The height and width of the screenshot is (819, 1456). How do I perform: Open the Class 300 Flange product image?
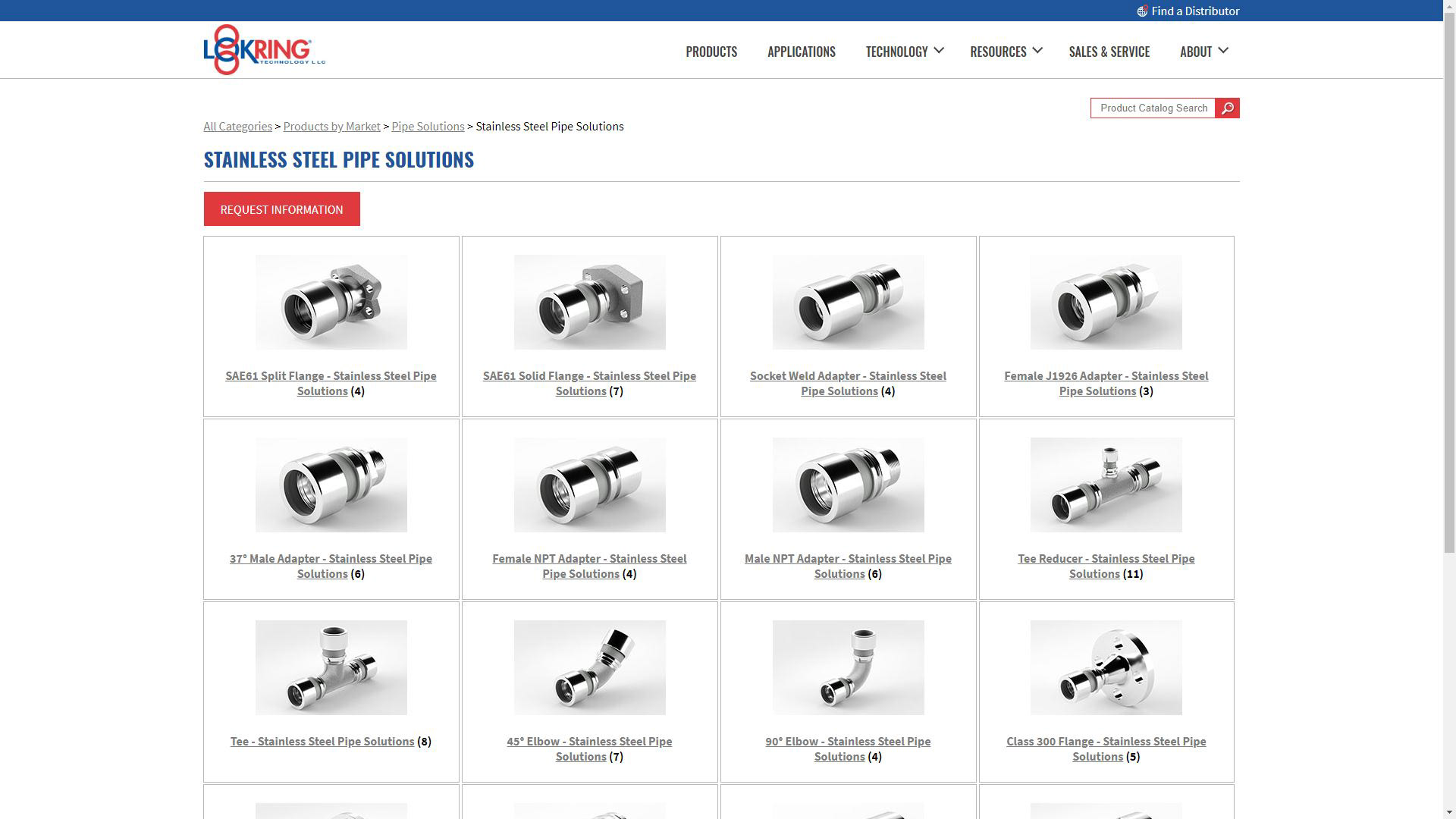[x=1106, y=668]
